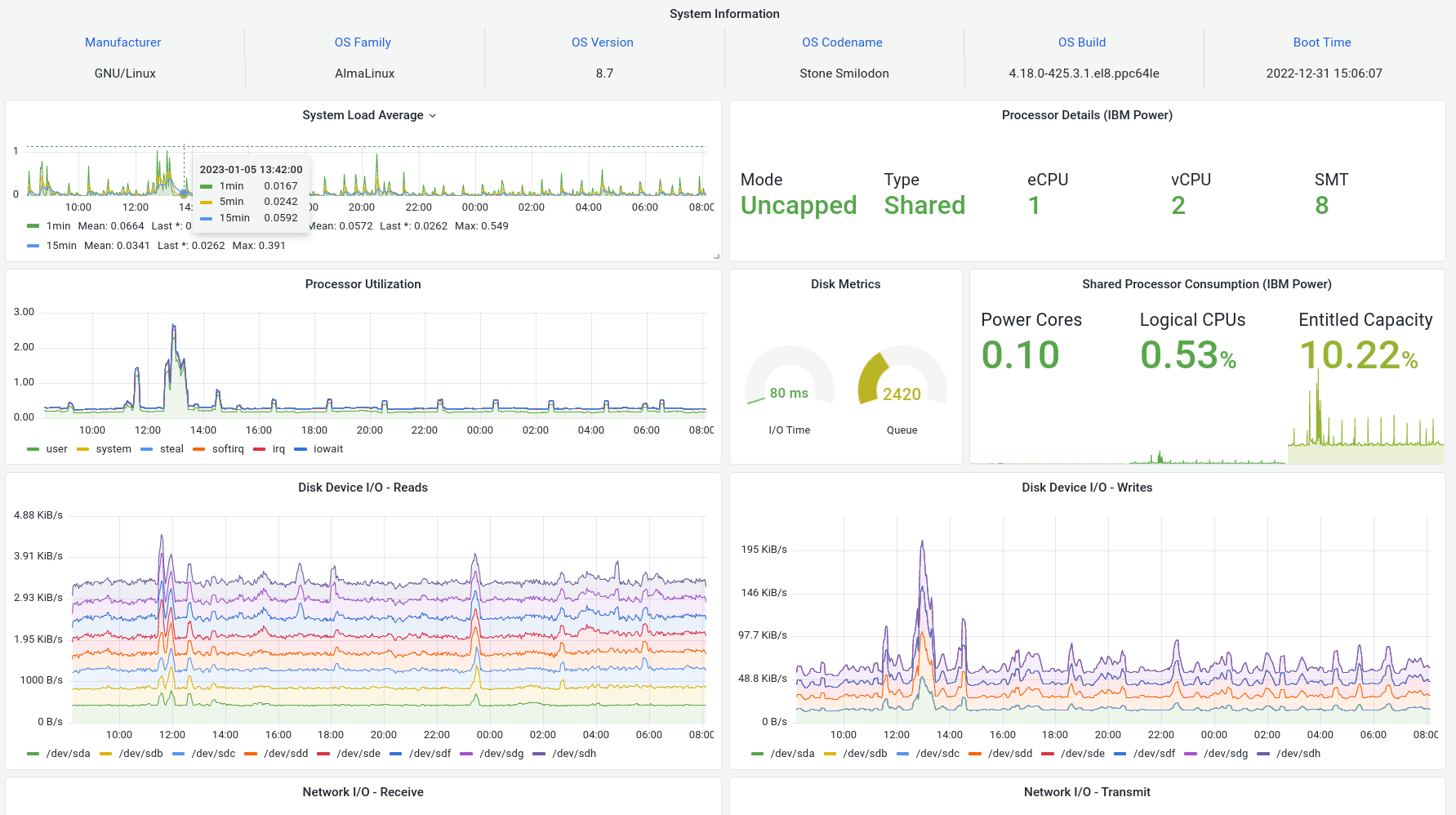Viewport: 1456px width, 815px height.
Task: Click the Disk Device I/O - Reads title
Action: click(x=363, y=488)
